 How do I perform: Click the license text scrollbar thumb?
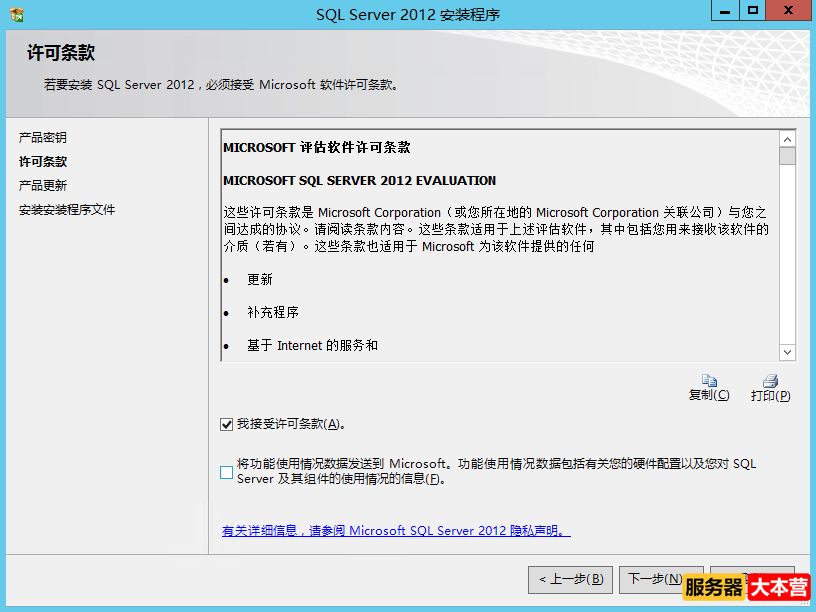(x=787, y=156)
